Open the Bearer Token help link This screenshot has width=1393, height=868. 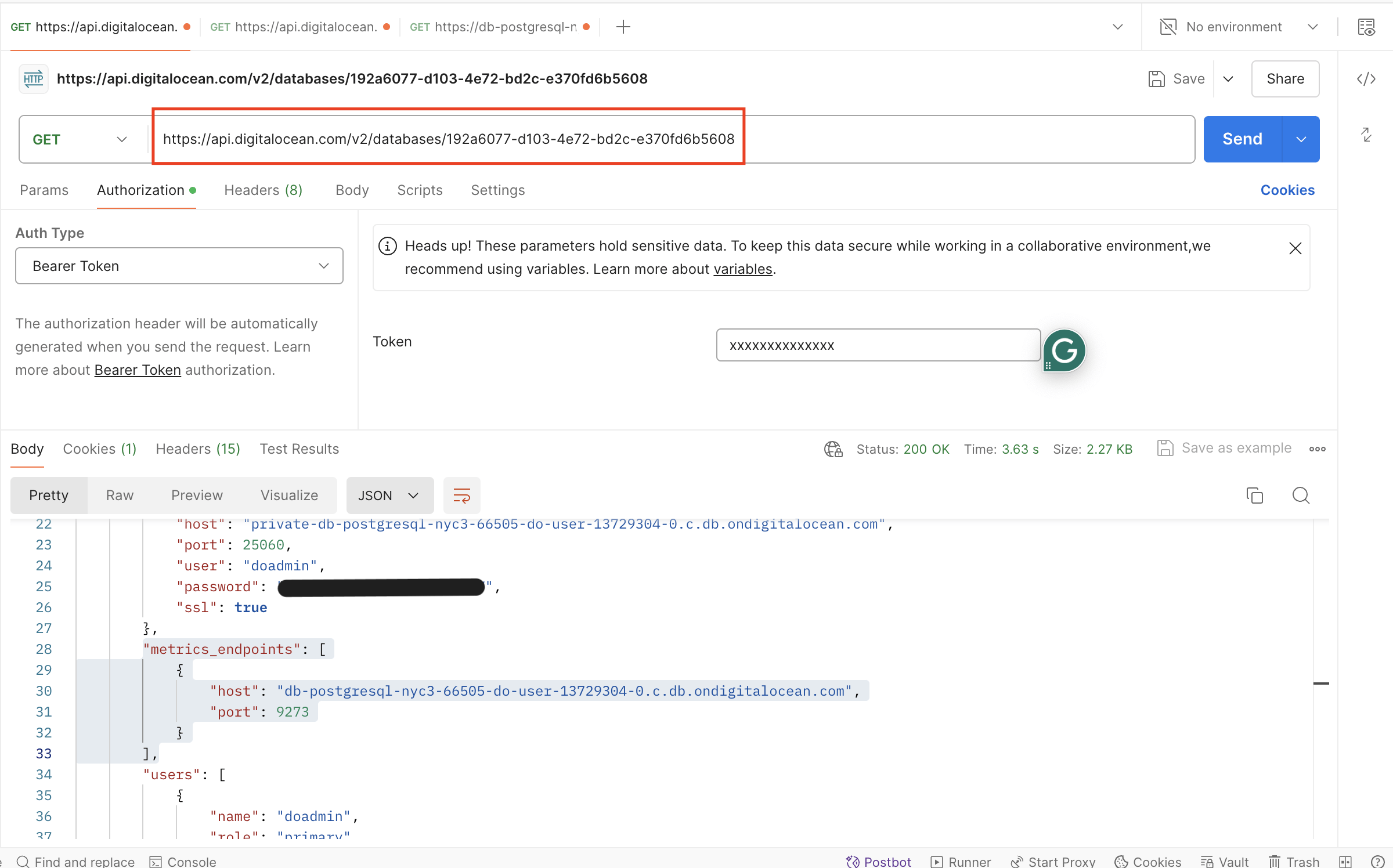(138, 370)
